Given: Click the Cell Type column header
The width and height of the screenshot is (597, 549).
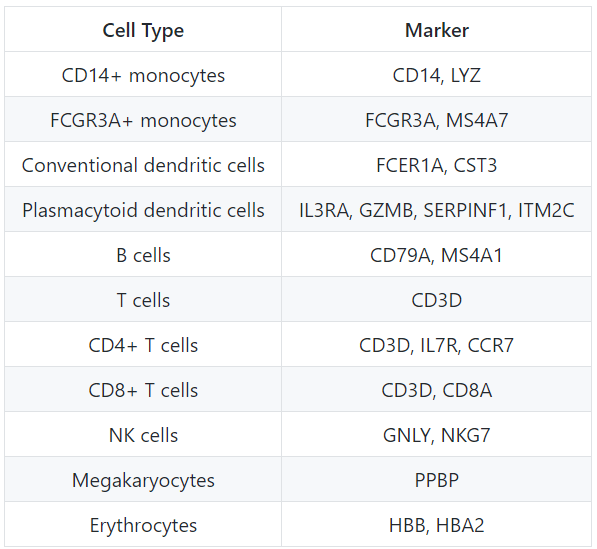Looking at the screenshot, I should [x=143, y=30].
